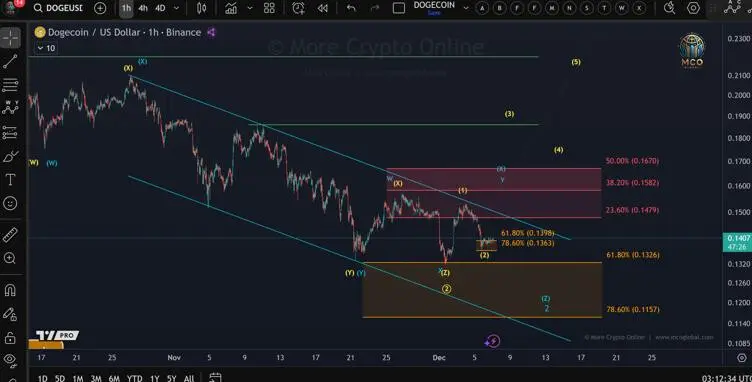Set the date range to 3M
This screenshot has height=382, width=752.
point(96,378)
